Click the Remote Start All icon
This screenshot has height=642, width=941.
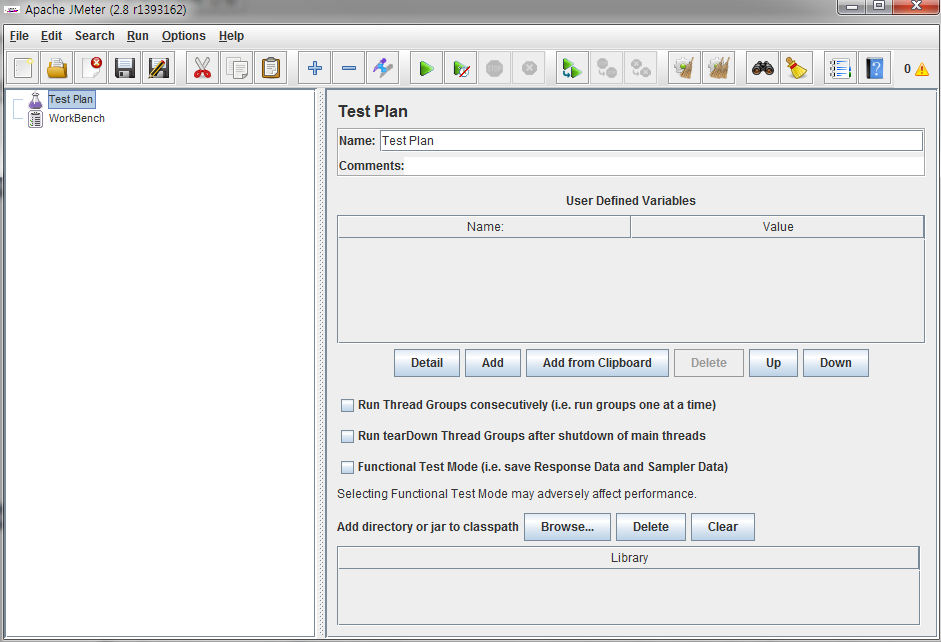coord(572,68)
